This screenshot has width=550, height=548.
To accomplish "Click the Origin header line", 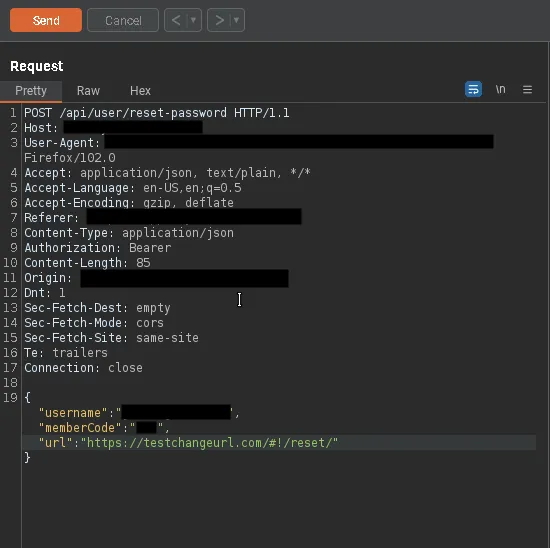I will [156, 278].
